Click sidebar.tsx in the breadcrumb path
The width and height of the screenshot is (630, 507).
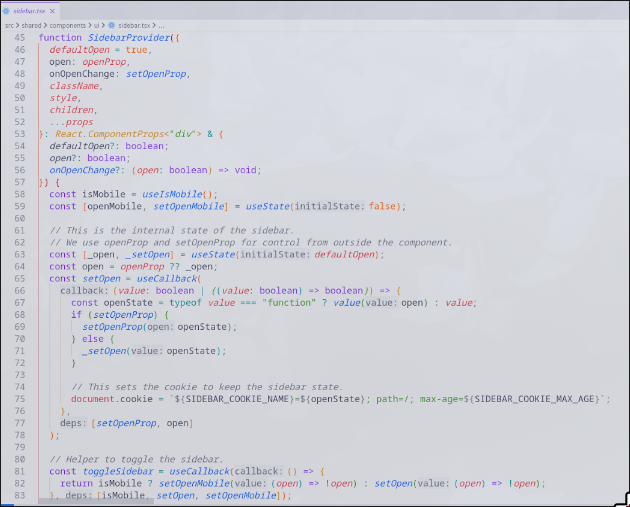pyautogui.click(x=136, y=24)
